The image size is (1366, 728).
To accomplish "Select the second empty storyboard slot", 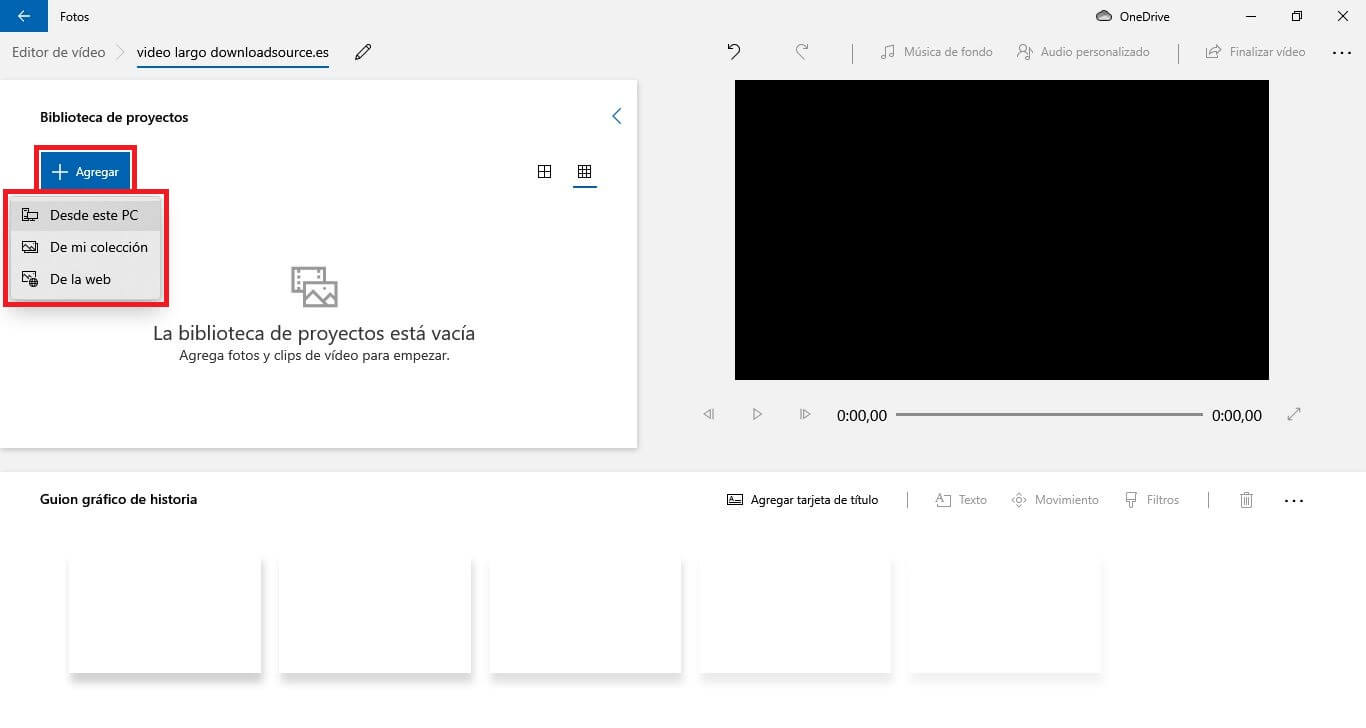I will pos(375,615).
